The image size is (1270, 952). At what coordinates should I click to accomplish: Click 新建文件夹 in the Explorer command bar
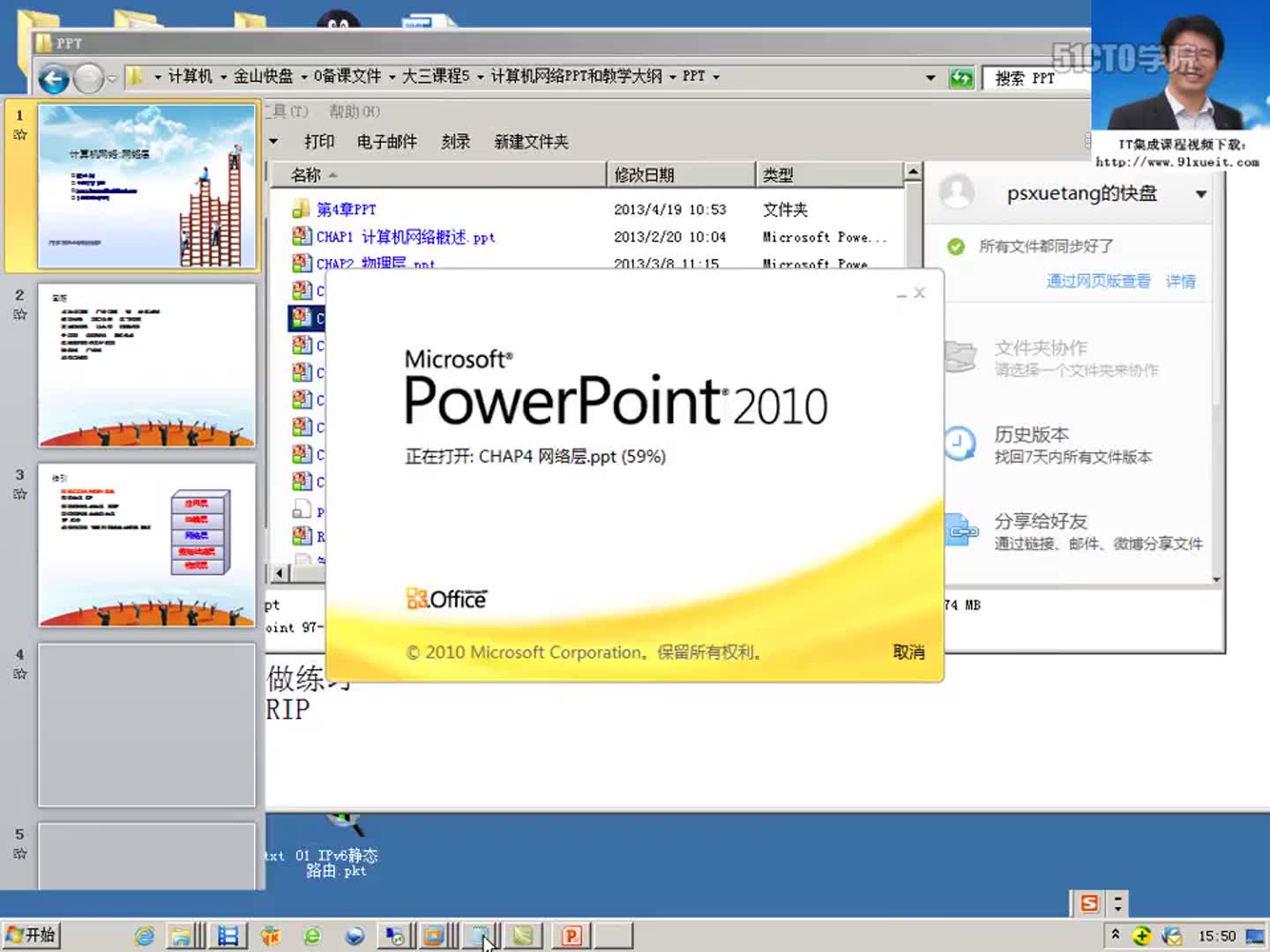[531, 142]
